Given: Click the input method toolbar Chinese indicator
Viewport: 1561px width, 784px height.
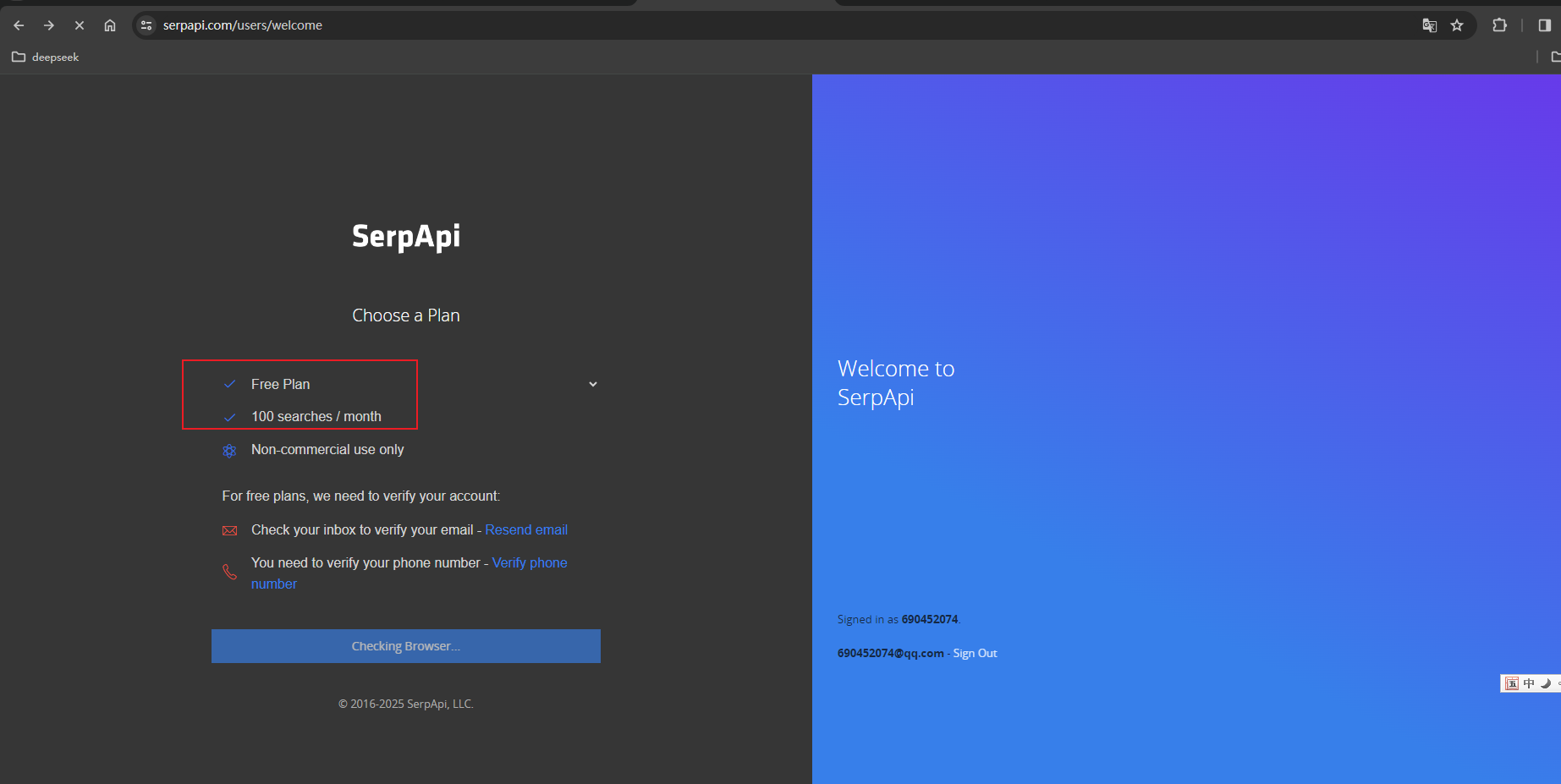Looking at the screenshot, I should pos(1529,683).
